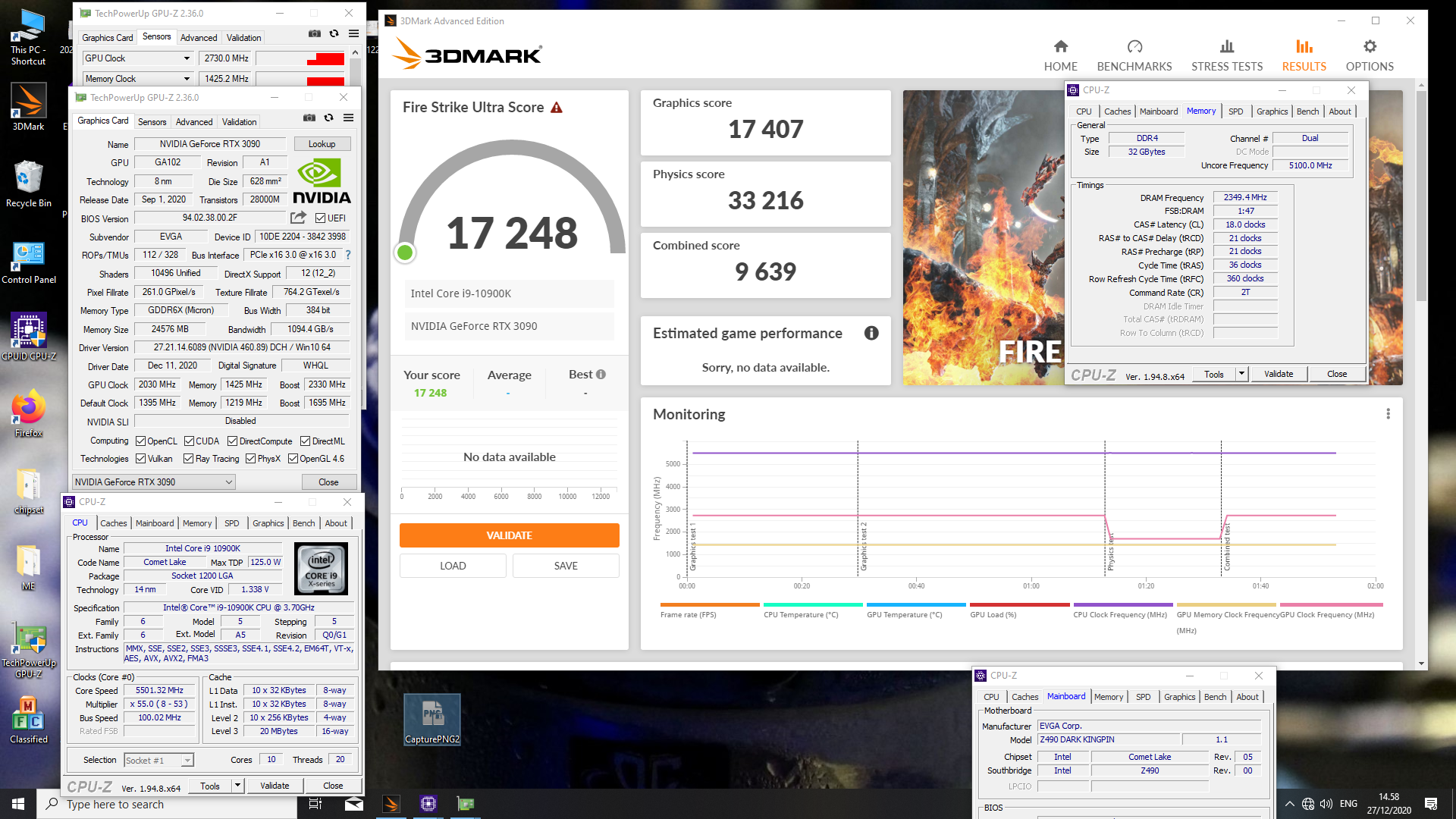Screen dimensions: 1456x819
Task: Click the Fire Strike Ultra warning triangle
Action: click(557, 108)
